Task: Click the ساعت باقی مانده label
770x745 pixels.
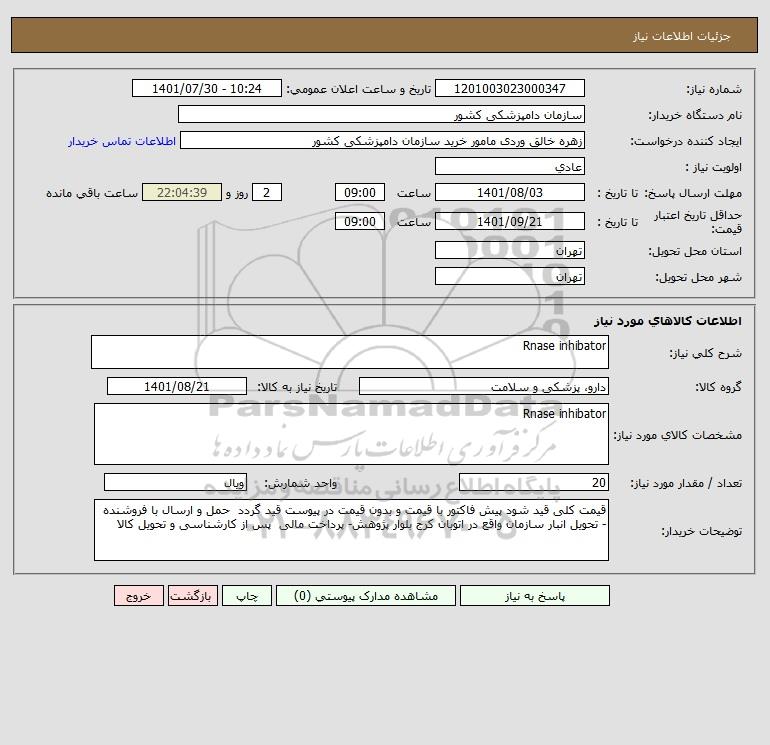Action: pos(92,193)
